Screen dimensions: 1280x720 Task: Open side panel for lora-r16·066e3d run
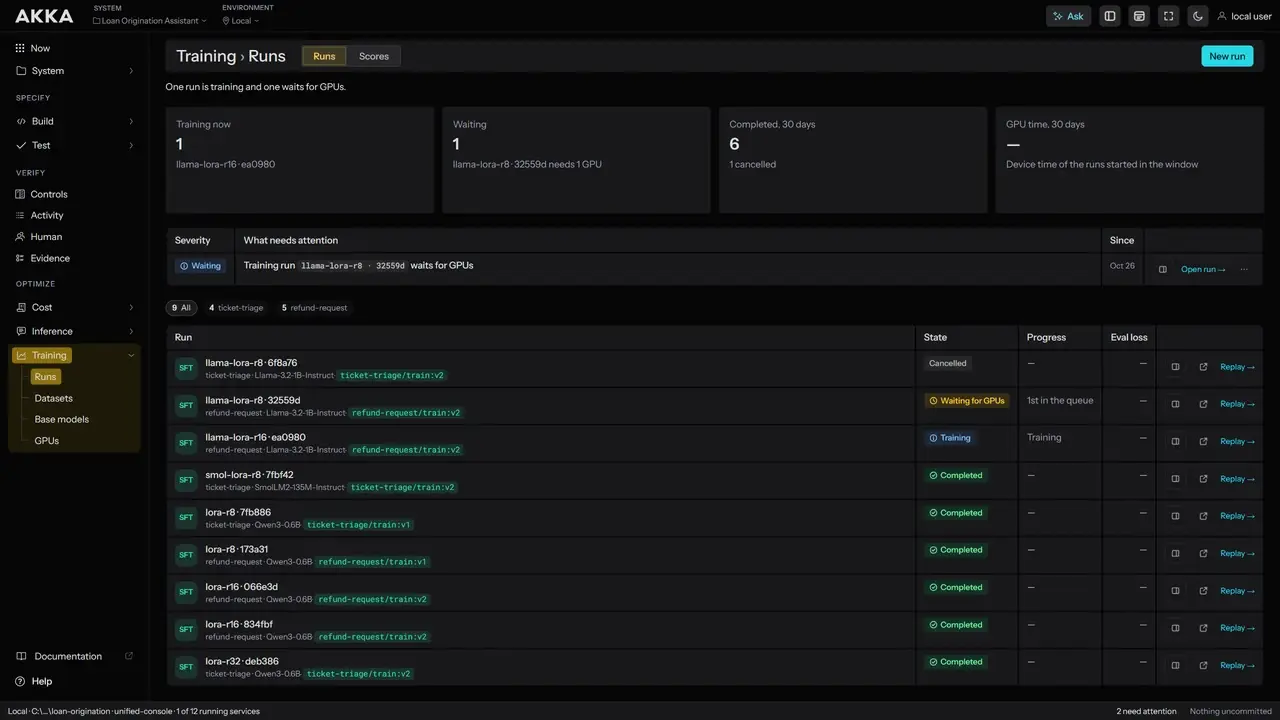[x=1175, y=591]
